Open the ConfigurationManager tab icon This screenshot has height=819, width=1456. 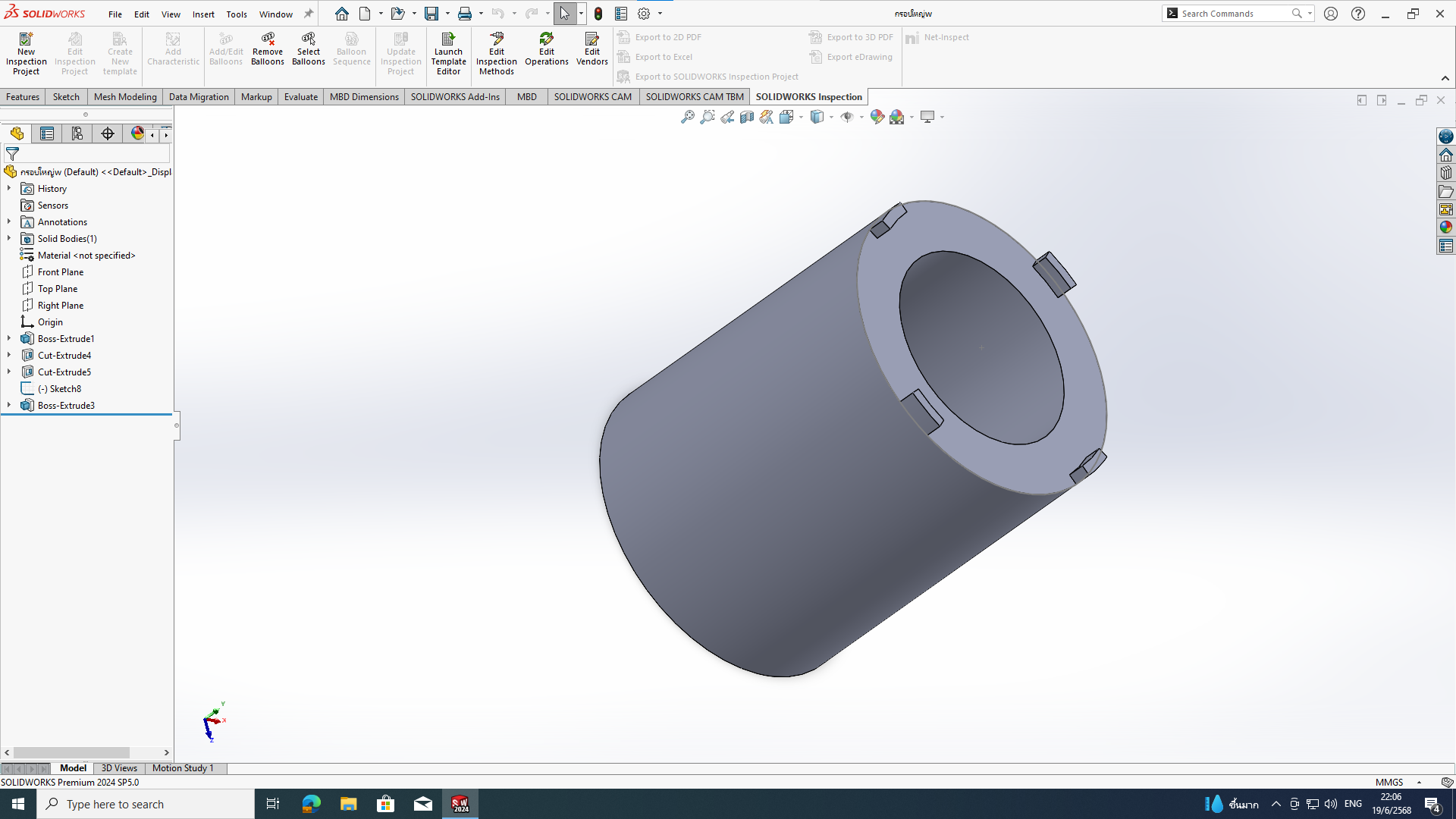pyautogui.click(x=77, y=134)
